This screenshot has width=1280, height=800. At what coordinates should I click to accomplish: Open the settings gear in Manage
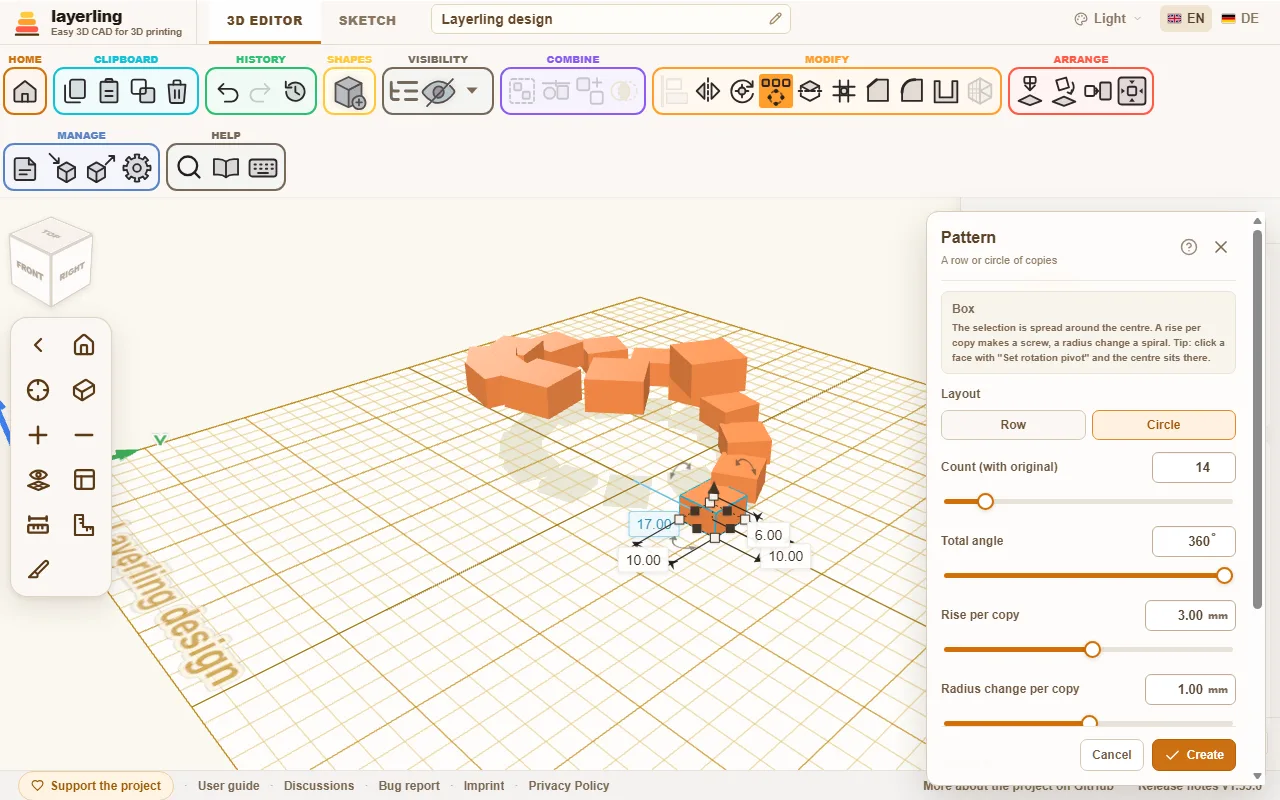click(137, 168)
